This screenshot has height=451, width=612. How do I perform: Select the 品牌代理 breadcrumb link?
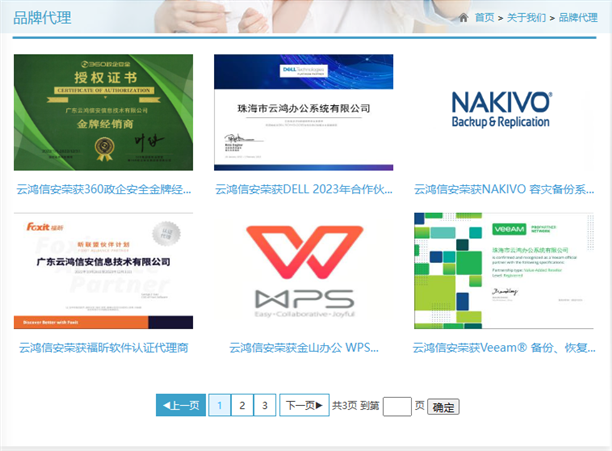coord(578,18)
